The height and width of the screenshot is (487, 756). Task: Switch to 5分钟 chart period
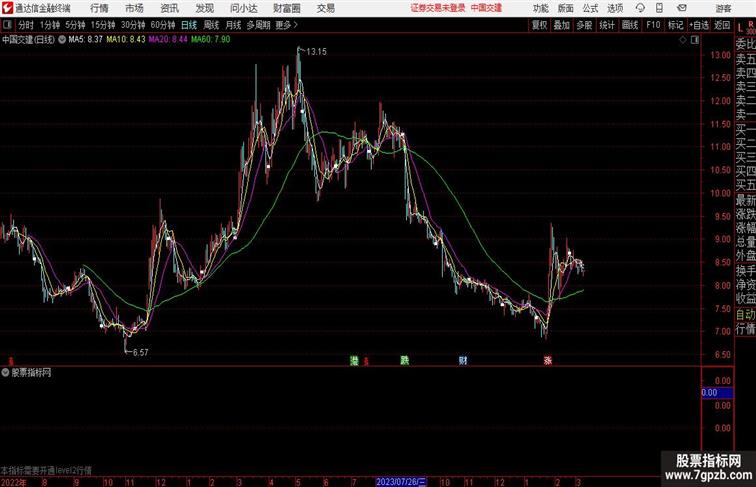point(75,25)
